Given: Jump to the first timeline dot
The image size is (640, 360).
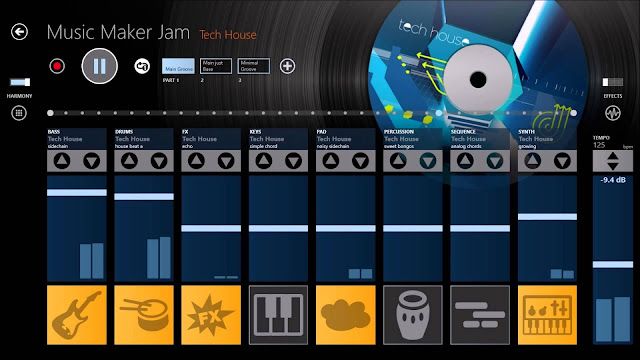Looking at the screenshot, I should pos(50,113).
